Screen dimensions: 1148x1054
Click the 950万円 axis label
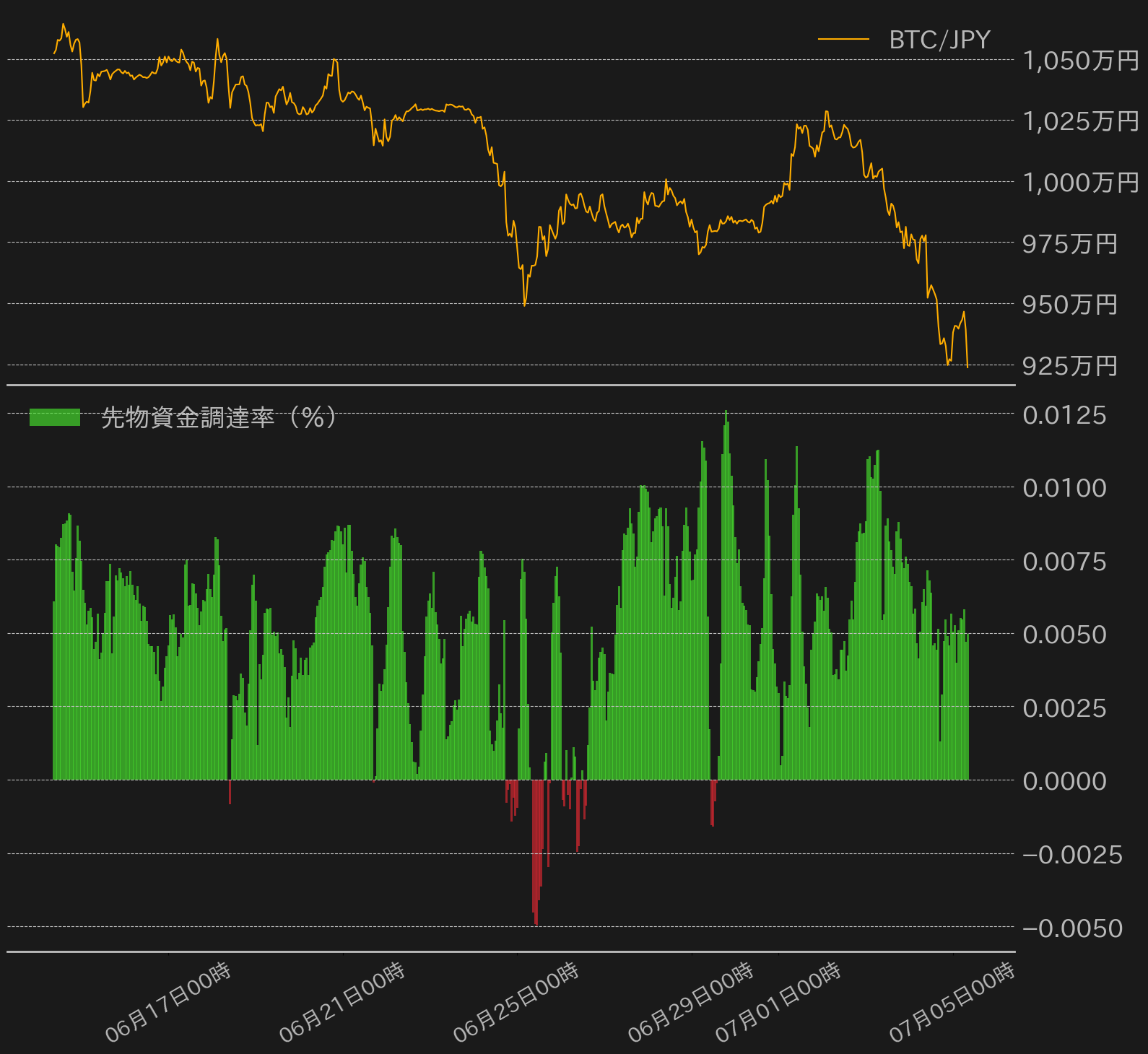1070,305
